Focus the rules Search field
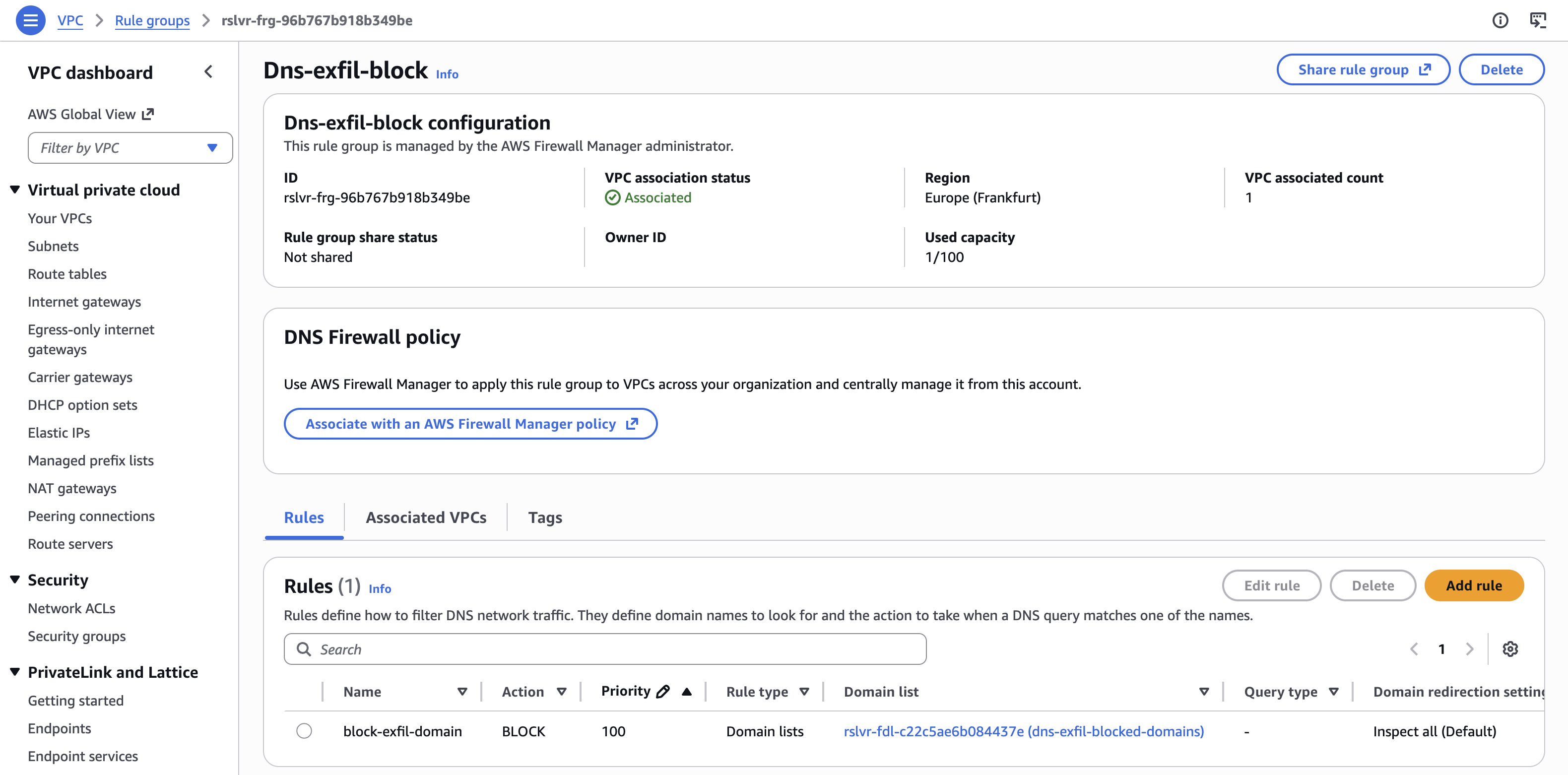Viewport: 1568px width, 775px height. point(604,649)
